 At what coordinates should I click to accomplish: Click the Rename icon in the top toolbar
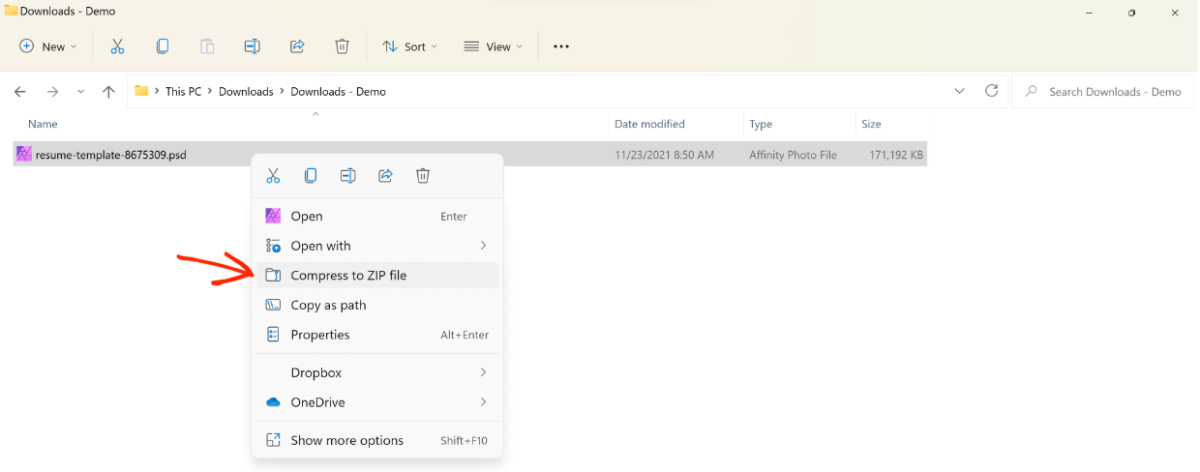(x=252, y=46)
